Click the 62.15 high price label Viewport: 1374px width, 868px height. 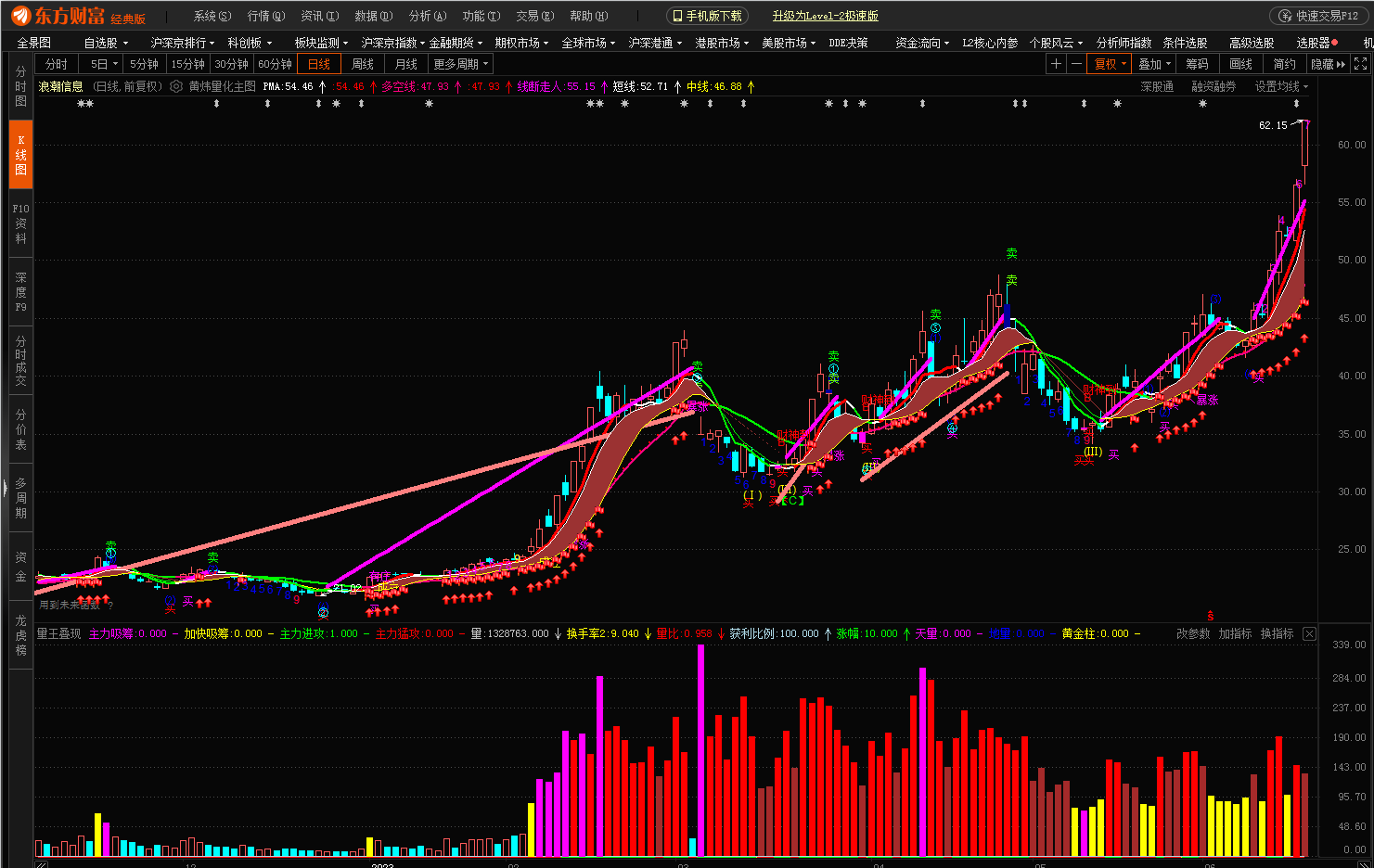pyautogui.click(x=1273, y=125)
